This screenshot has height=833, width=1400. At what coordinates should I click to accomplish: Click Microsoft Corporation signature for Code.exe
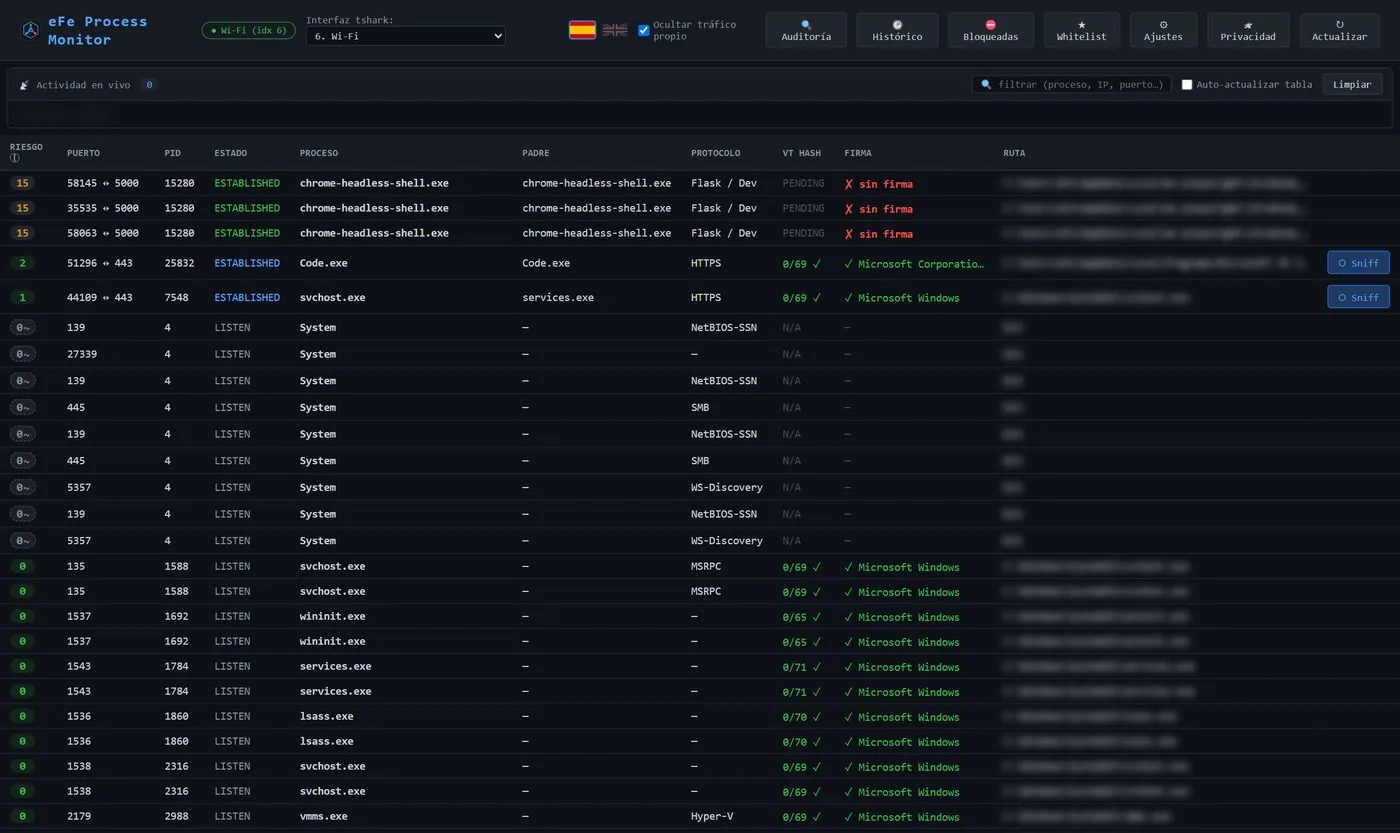914,264
